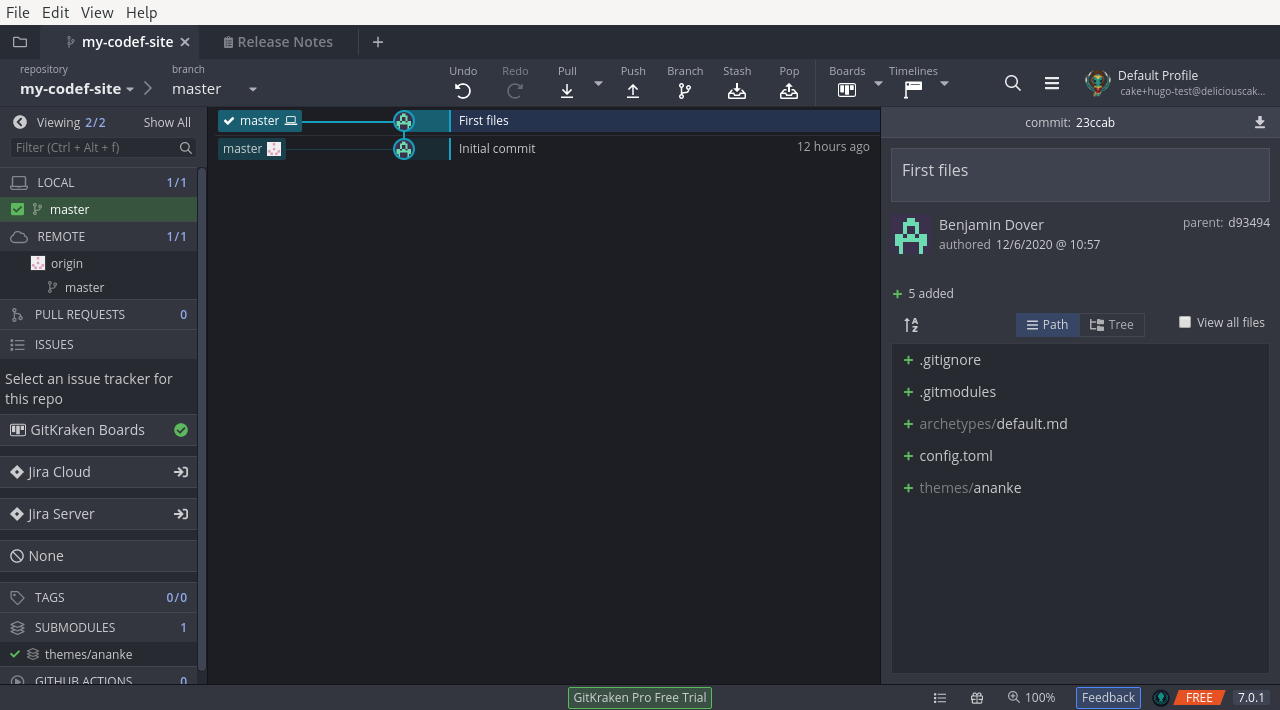Viewport: 1280px width, 710px height.
Task: Select the First files commit node
Action: [x=404, y=121]
